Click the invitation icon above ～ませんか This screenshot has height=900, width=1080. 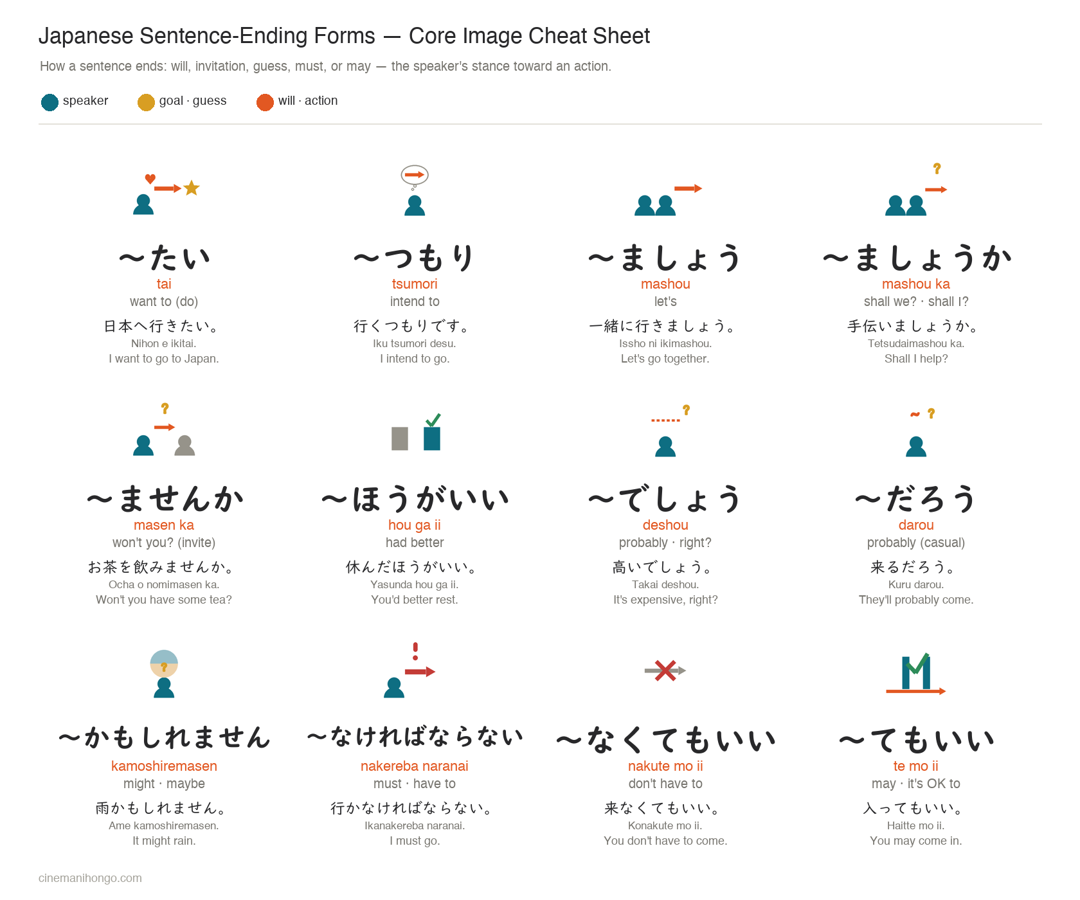coord(164,430)
